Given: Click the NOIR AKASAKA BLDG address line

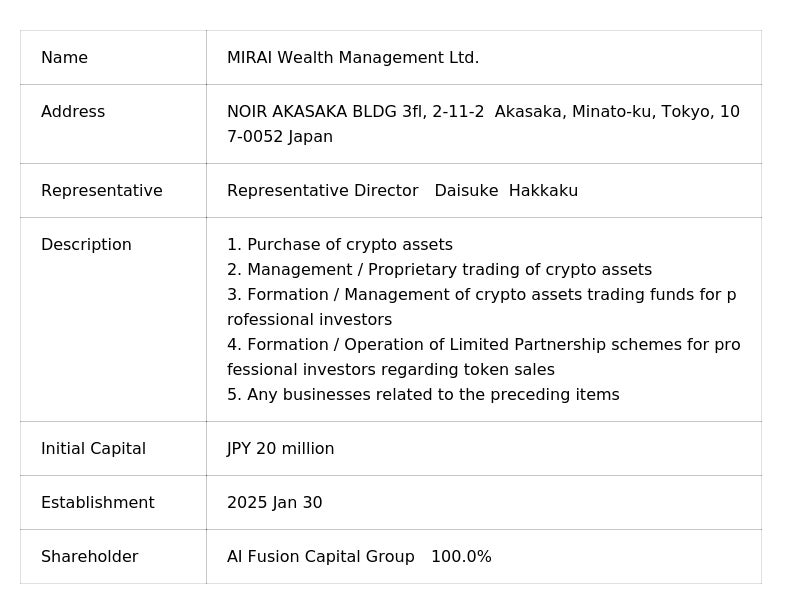Looking at the screenshot, I should pyautogui.click(x=483, y=112).
